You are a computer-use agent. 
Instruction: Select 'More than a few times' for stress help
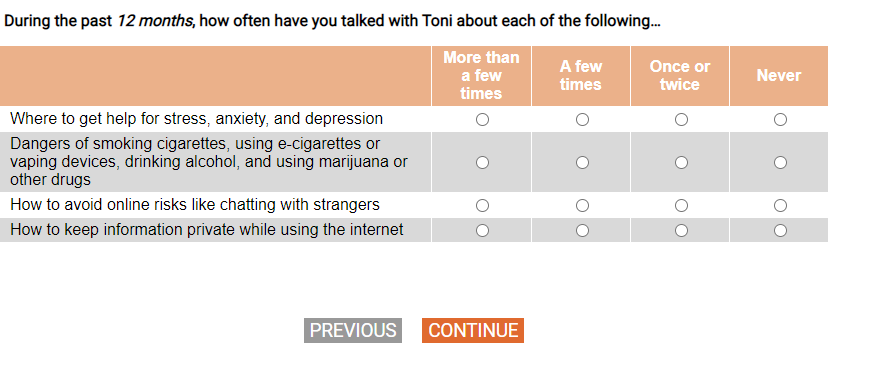[482, 120]
